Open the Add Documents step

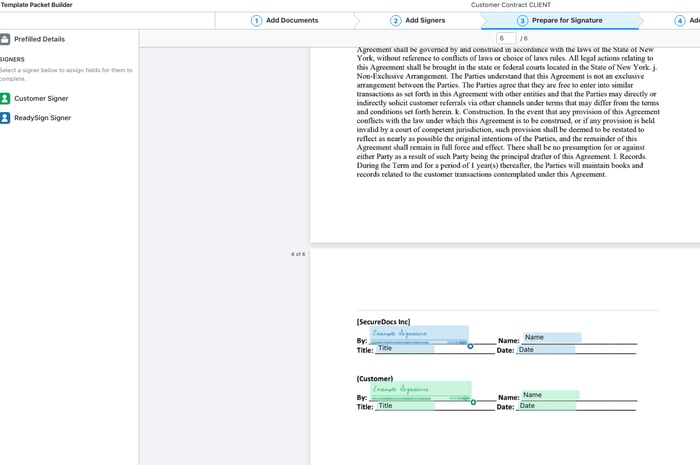[285, 21]
